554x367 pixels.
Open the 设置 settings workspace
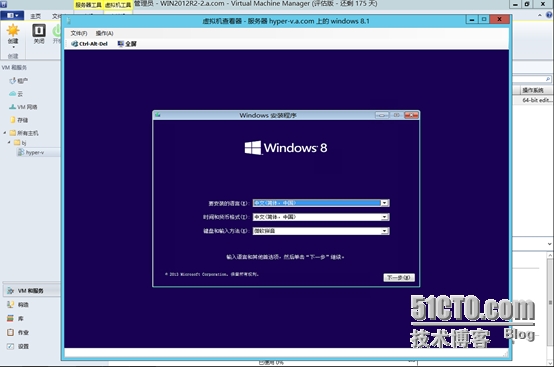(x=18, y=347)
